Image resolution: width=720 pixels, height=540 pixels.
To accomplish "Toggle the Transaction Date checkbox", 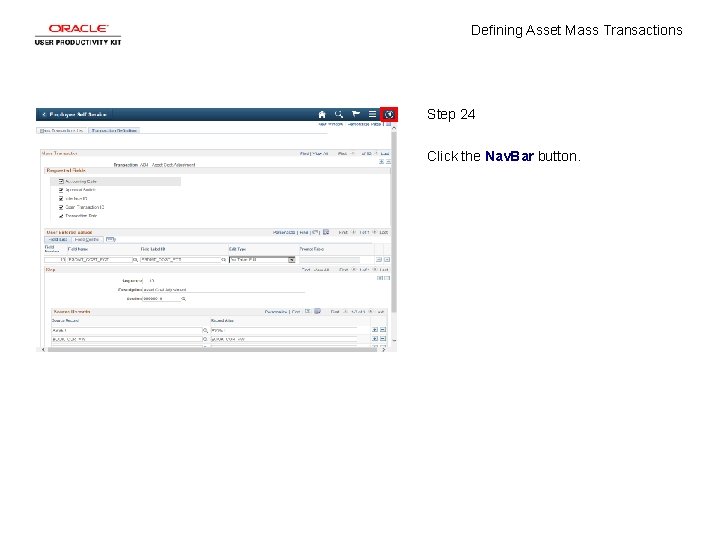I will [x=61, y=216].
